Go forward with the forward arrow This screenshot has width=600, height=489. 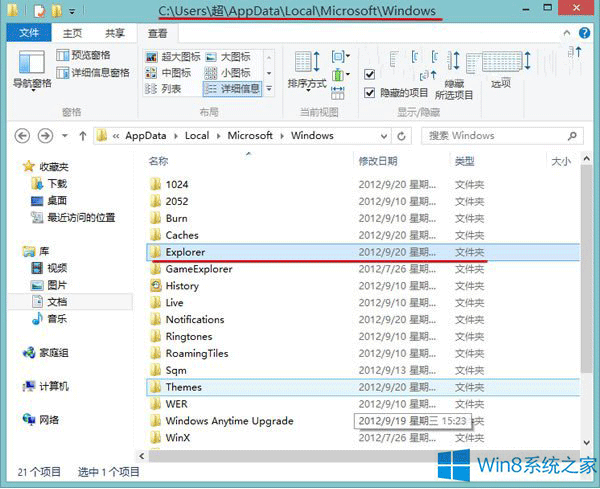45,136
